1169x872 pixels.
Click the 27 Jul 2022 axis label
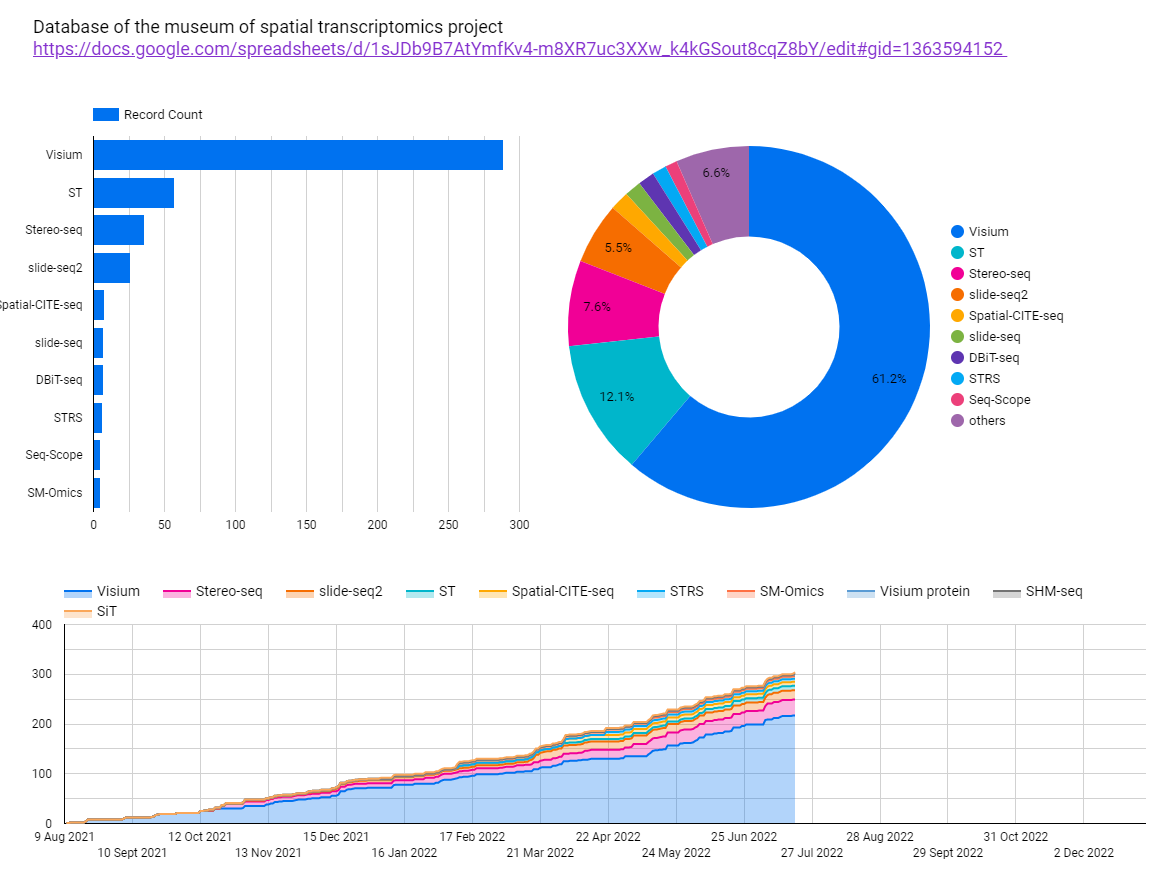(812, 853)
